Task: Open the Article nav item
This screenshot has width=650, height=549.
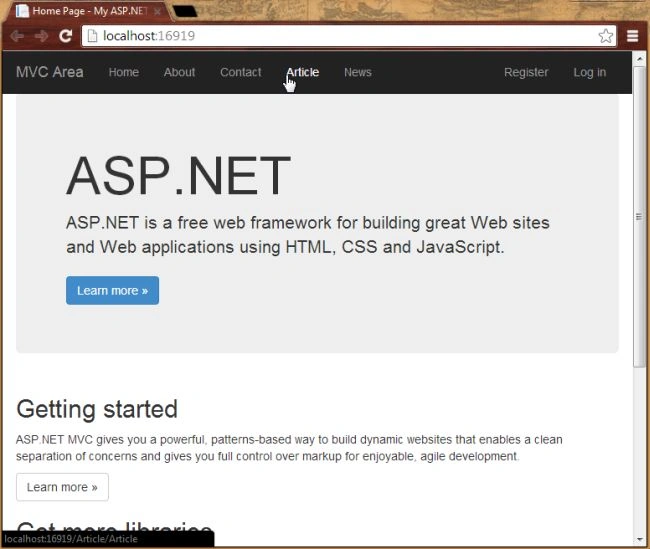Action: tap(303, 72)
